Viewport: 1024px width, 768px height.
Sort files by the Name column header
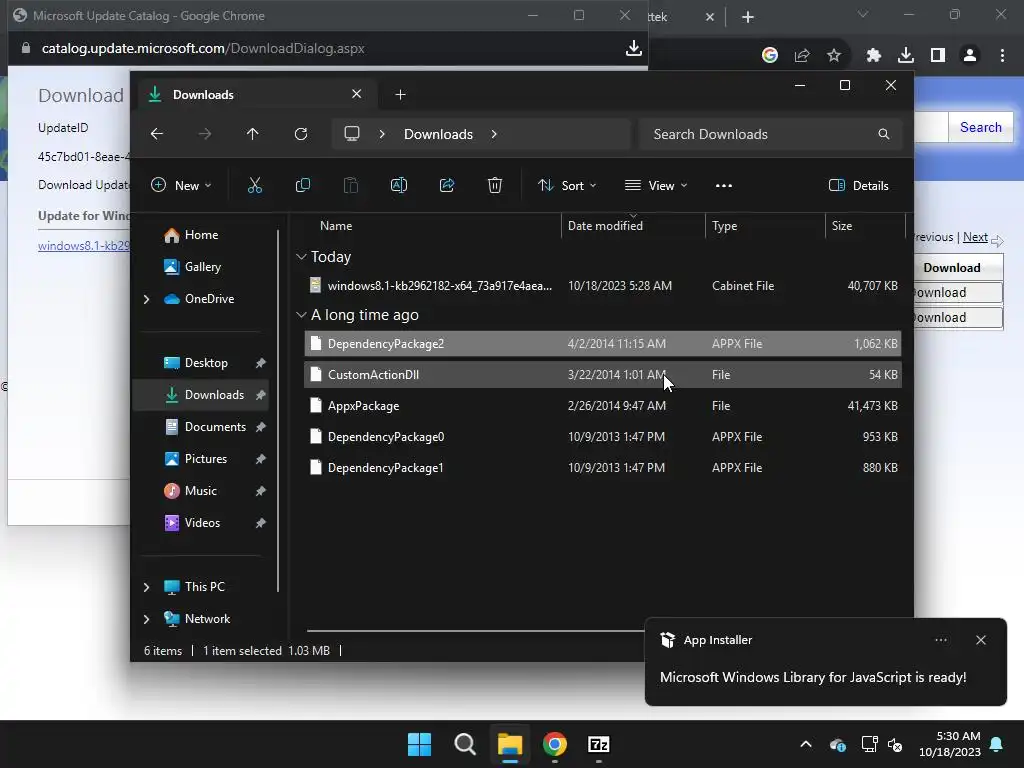[x=336, y=225]
